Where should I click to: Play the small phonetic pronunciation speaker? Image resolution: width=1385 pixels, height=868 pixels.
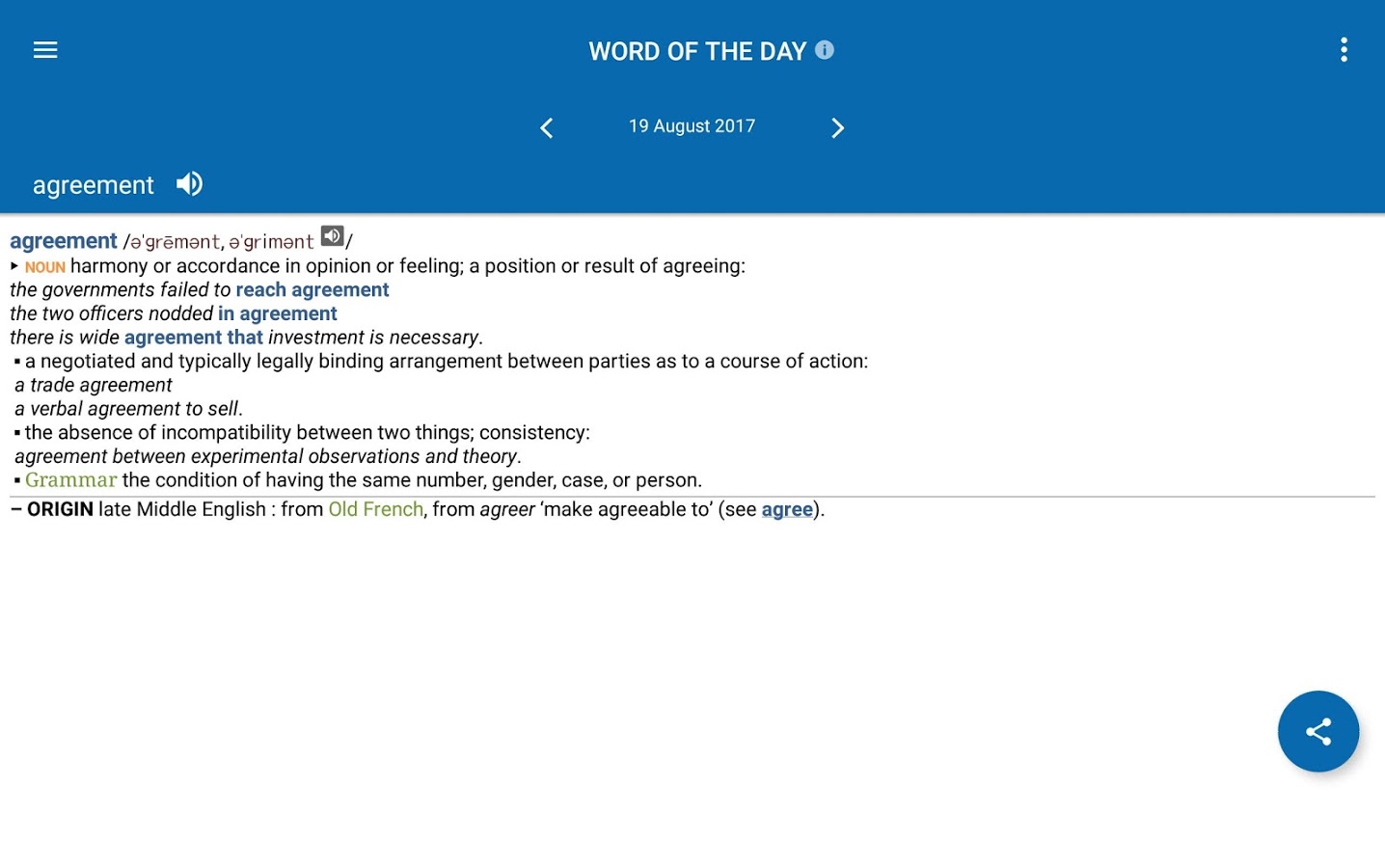click(x=332, y=236)
